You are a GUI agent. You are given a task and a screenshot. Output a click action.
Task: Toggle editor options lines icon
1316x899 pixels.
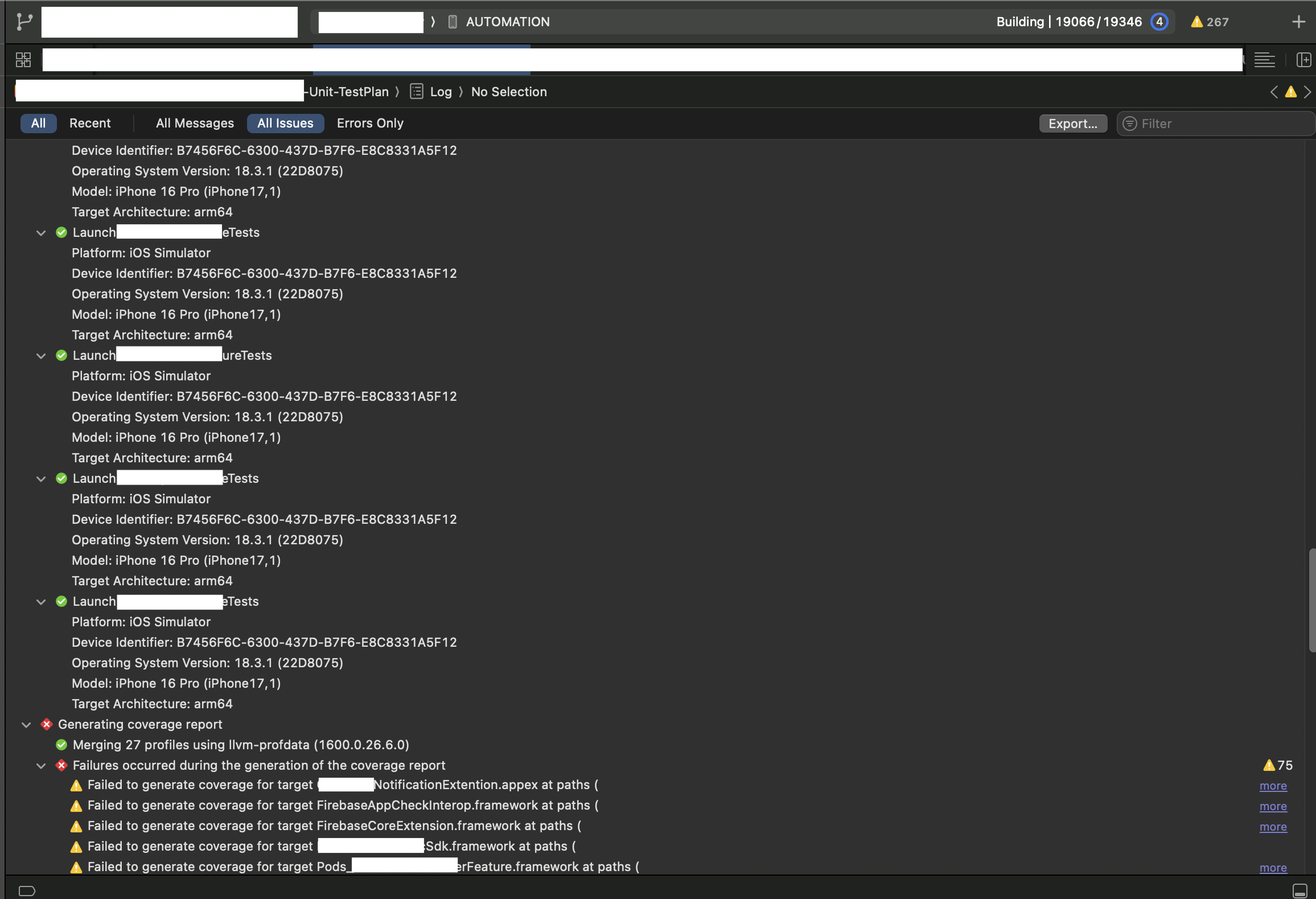pyautogui.click(x=1264, y=60)
